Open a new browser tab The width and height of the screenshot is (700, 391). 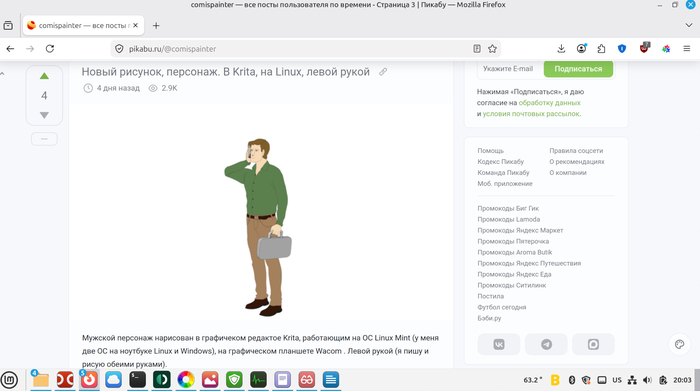(156, 25)
